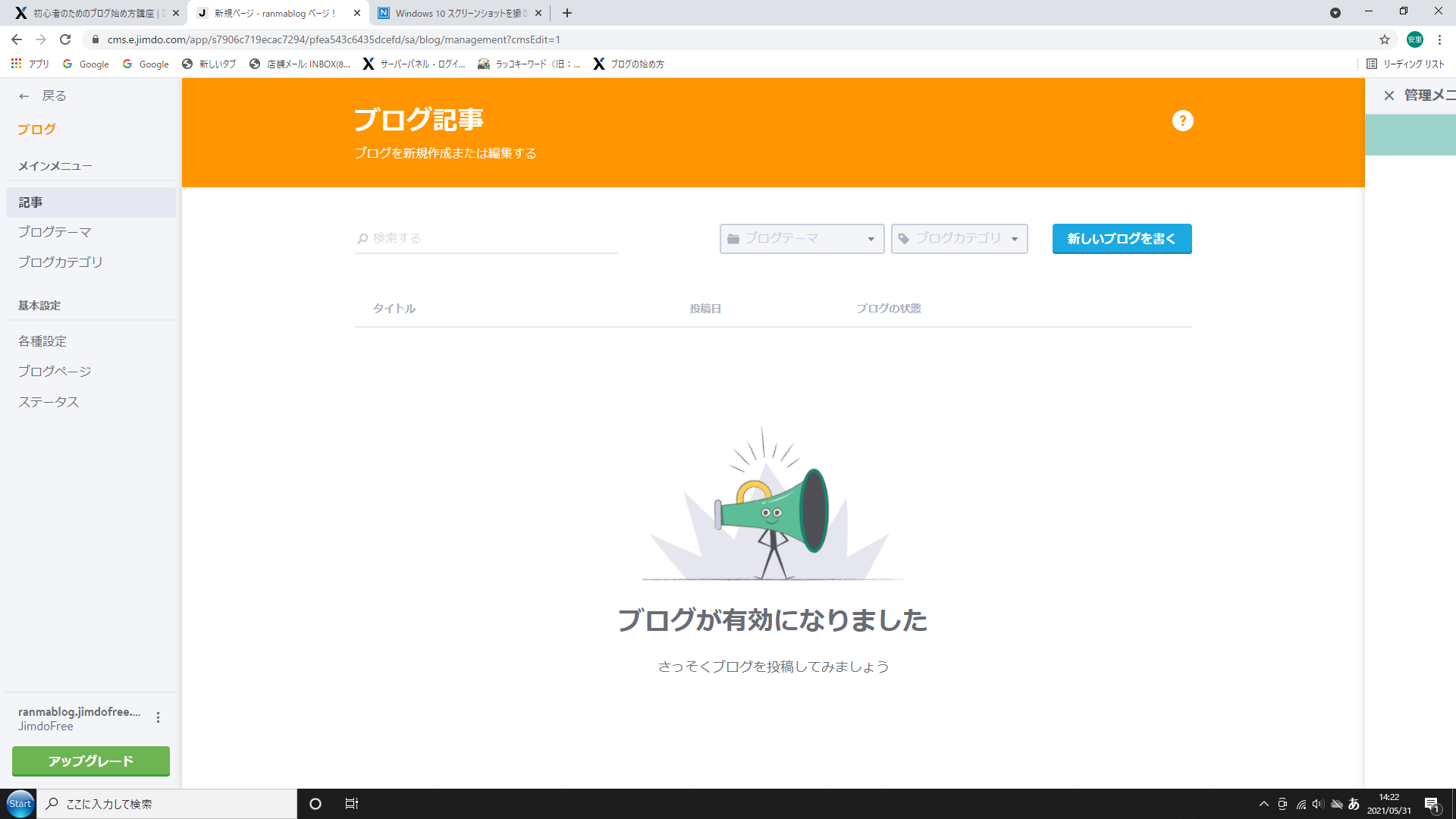Viewport: 1456px width, 819px height.
Task: Open three-dot menu beside ranmablog site name
Action: click(158, 717)
